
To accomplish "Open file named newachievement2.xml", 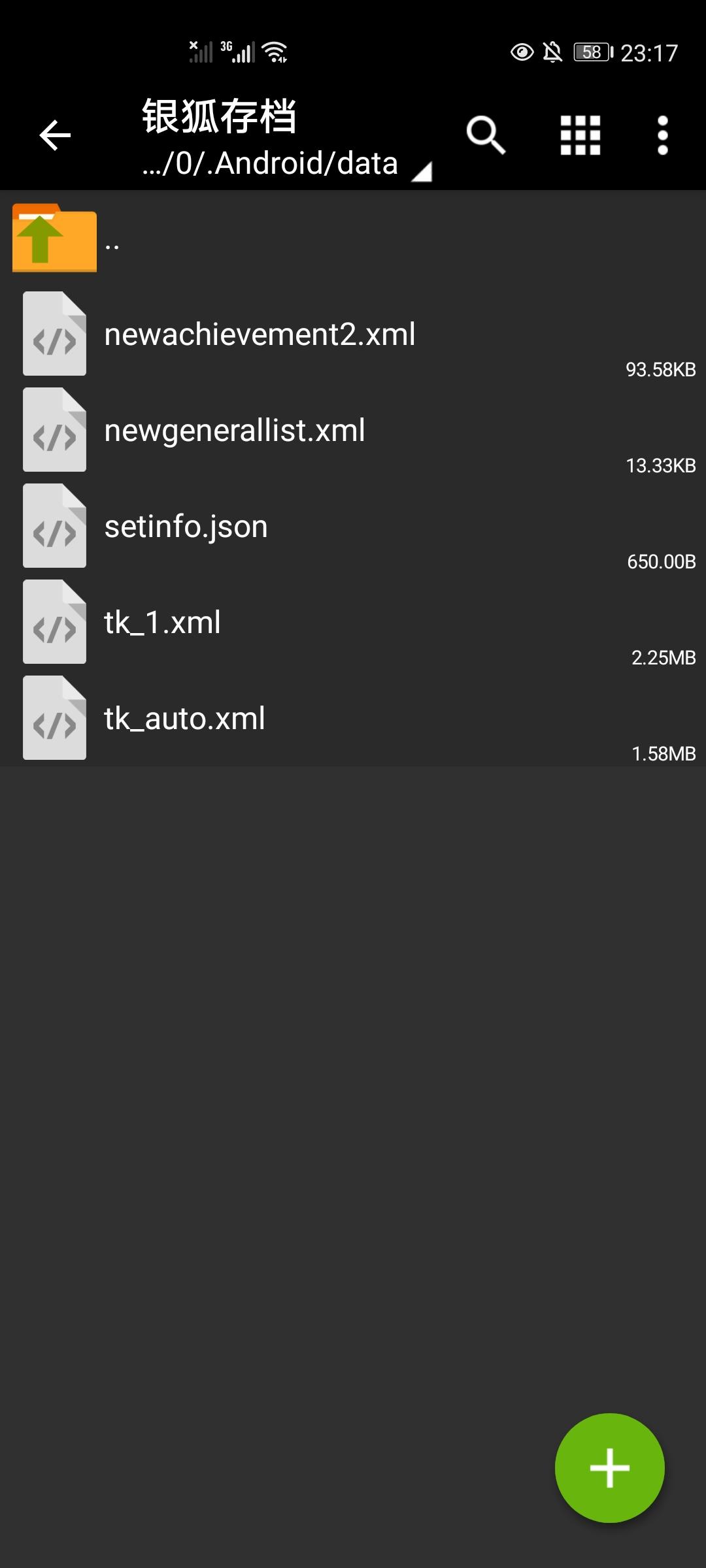I will pos(260,335).
